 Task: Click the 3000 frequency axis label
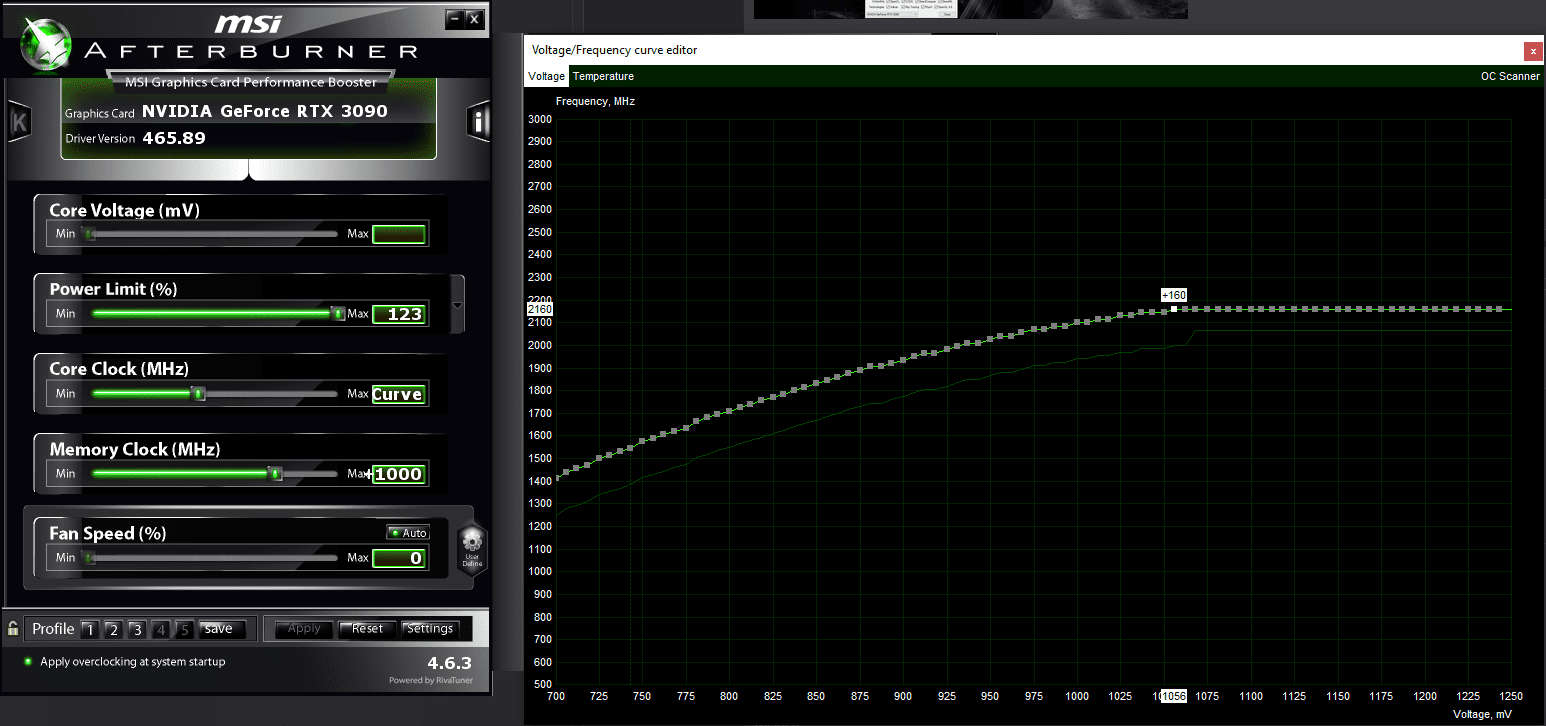(540, 119)
